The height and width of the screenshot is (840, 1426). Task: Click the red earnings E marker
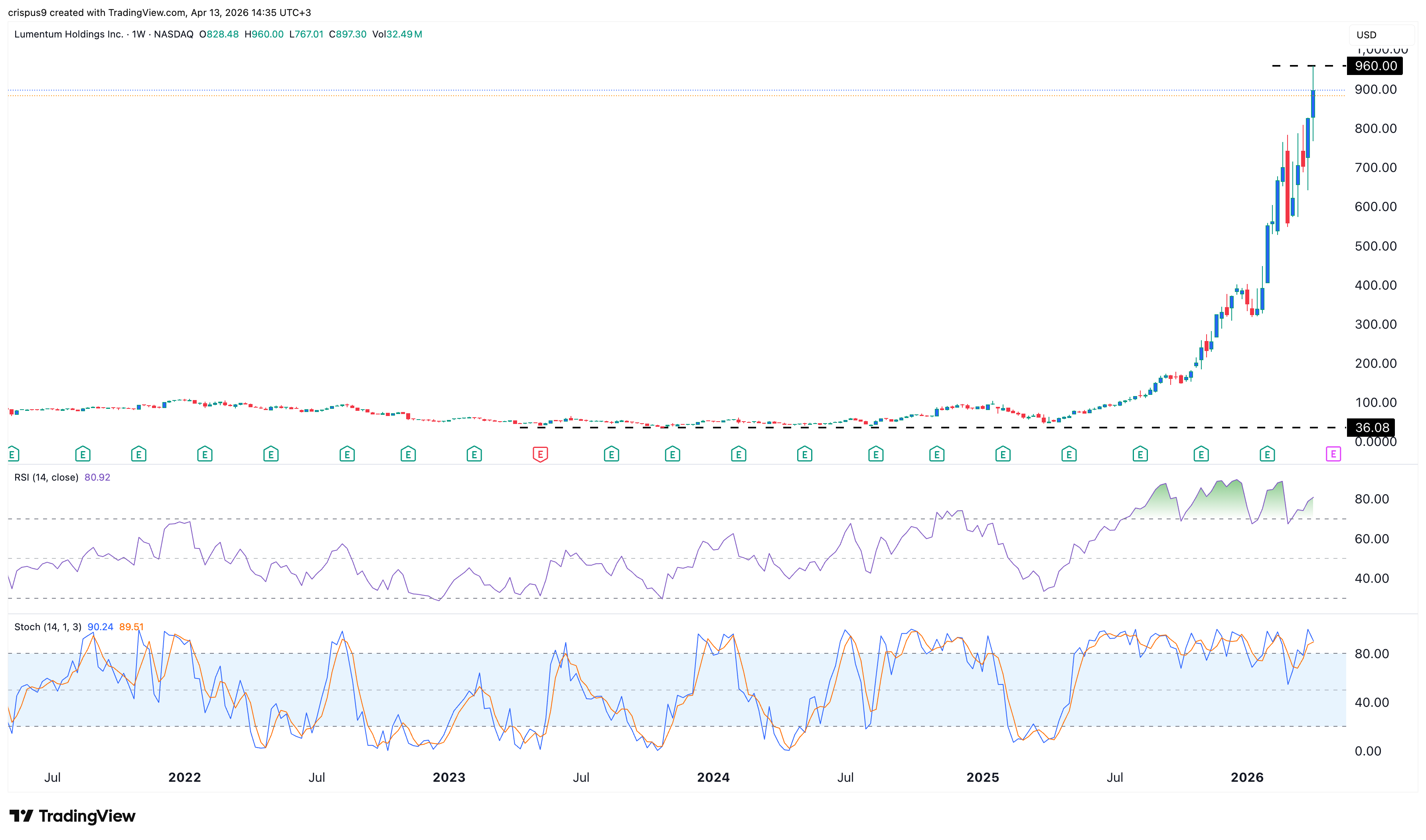click(x=540, y=454)
